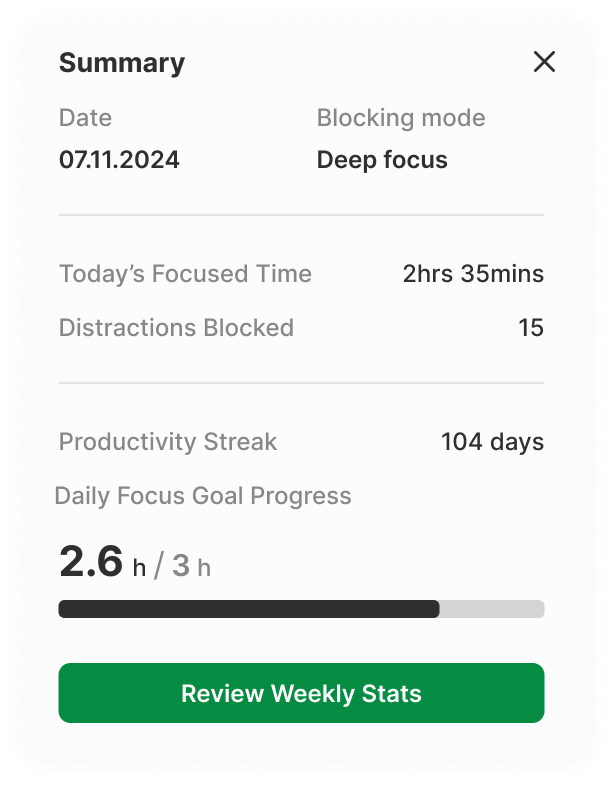The image size is (615, 788).
Task: Close the Summary panel with the X icon
Action: 544,62
